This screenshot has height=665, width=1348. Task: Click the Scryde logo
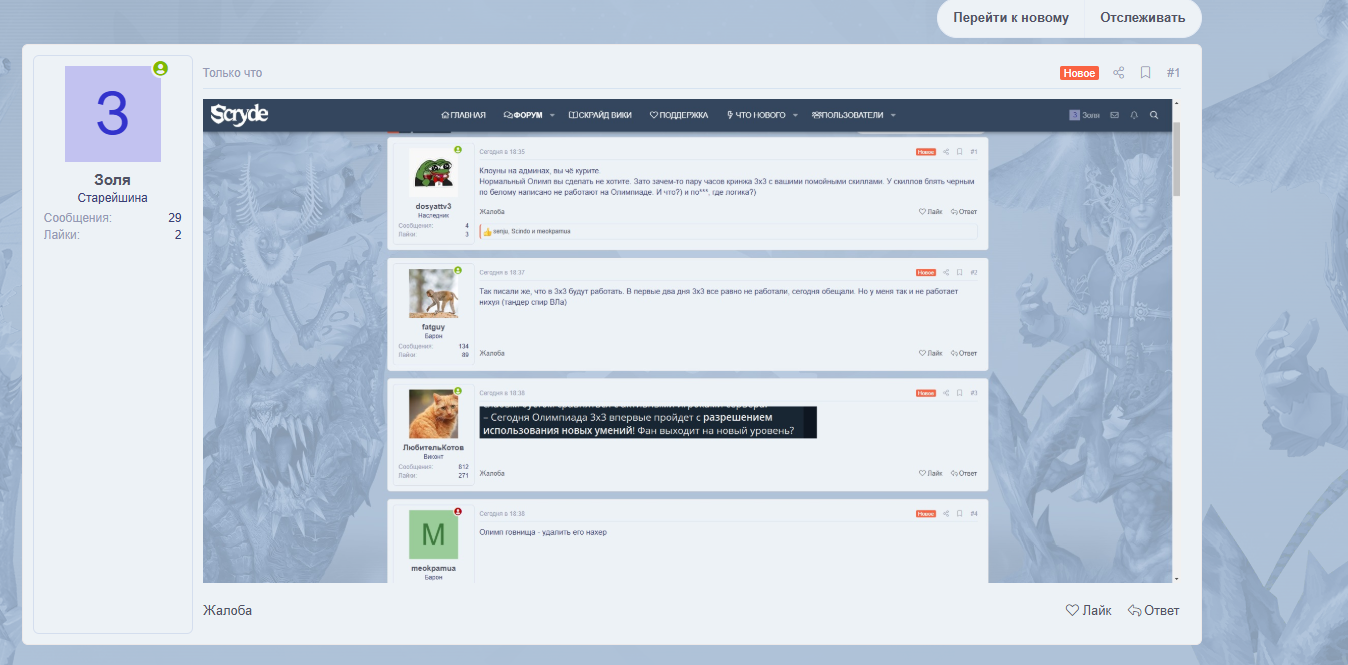(239, 115)
